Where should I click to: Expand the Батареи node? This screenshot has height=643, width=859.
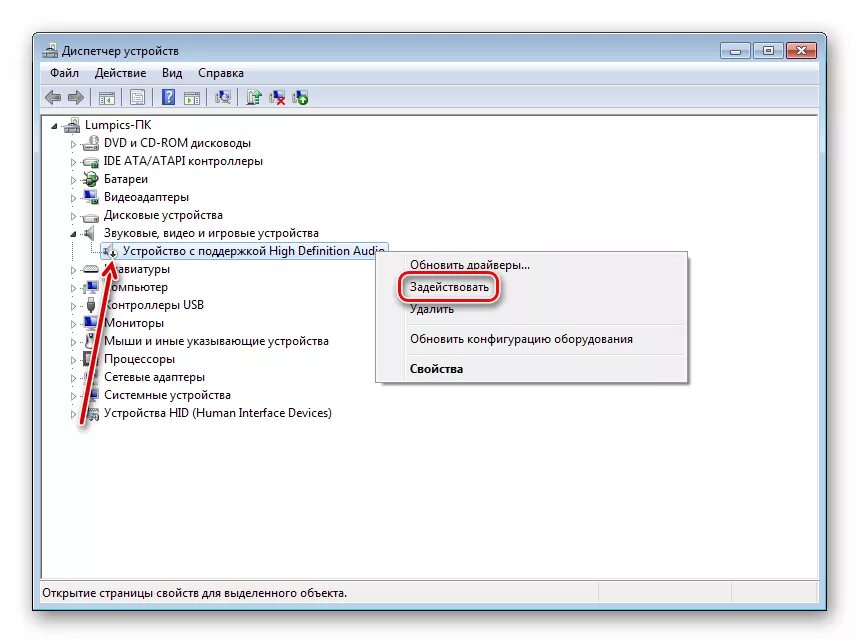coord(73,180)
